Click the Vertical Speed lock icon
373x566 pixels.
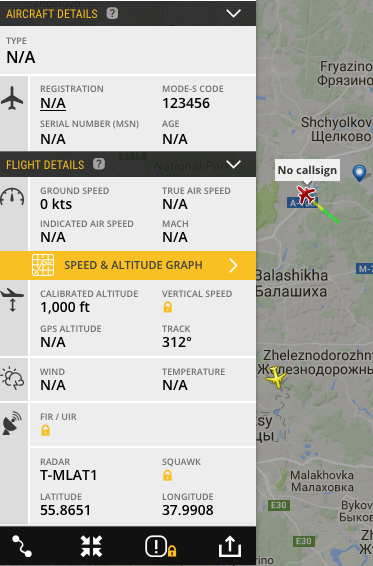click(167, 307)
